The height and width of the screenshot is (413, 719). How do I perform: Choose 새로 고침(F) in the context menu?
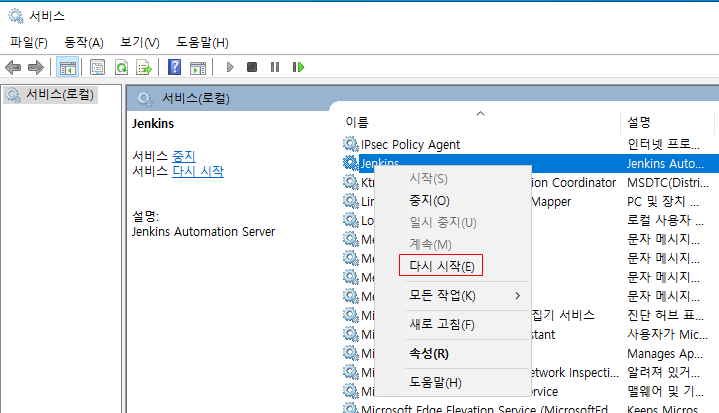click(x=453, y=325)
